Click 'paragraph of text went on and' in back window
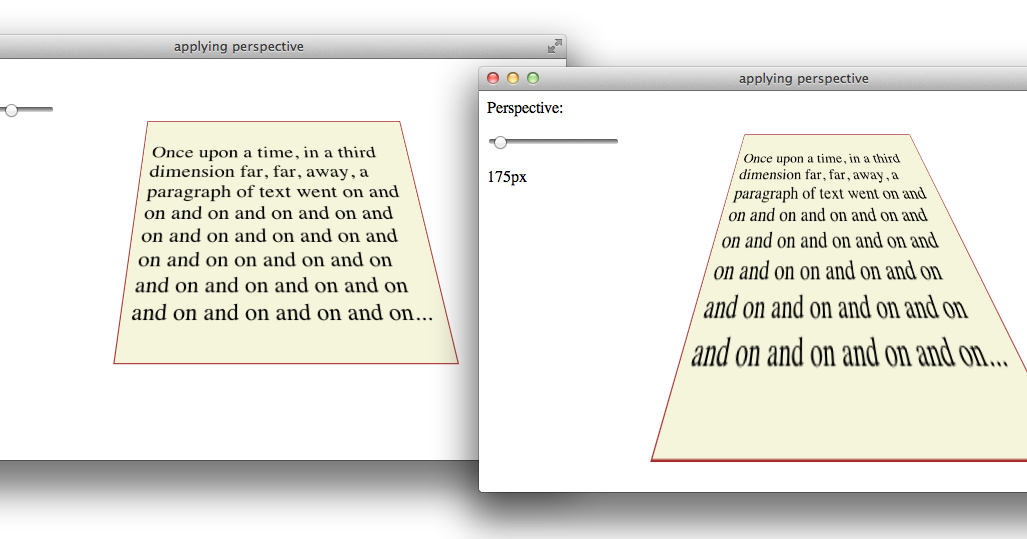The width and height of the screenshot is (1027, 539). pos(272,192)
